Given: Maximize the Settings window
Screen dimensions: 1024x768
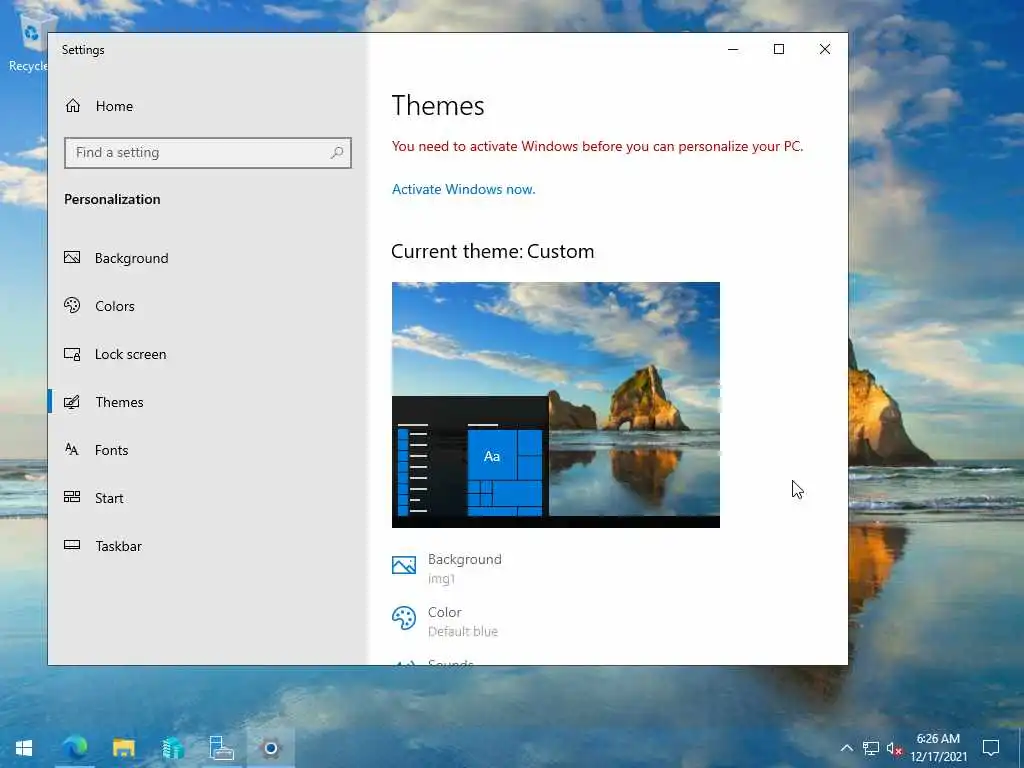Looking at the screenshot, I should (x=778, y=49).
